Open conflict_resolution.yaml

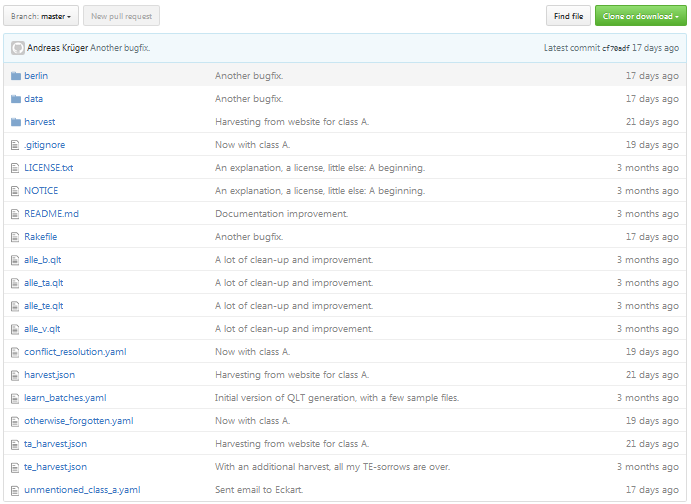[x=75, y=352]
